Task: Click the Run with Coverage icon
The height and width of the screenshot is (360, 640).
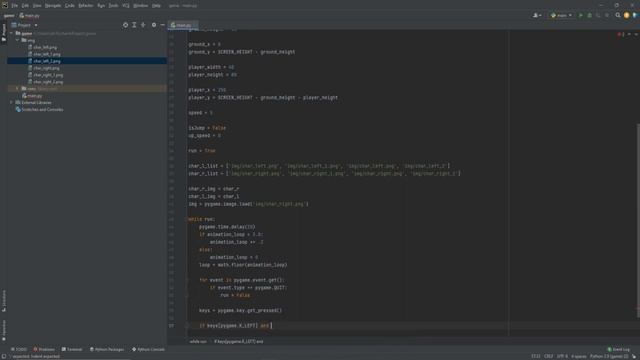Action: pos(598,16)
